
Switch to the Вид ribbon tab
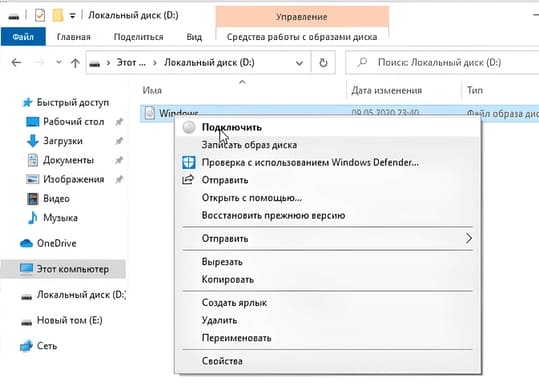[x=194, y=37]
